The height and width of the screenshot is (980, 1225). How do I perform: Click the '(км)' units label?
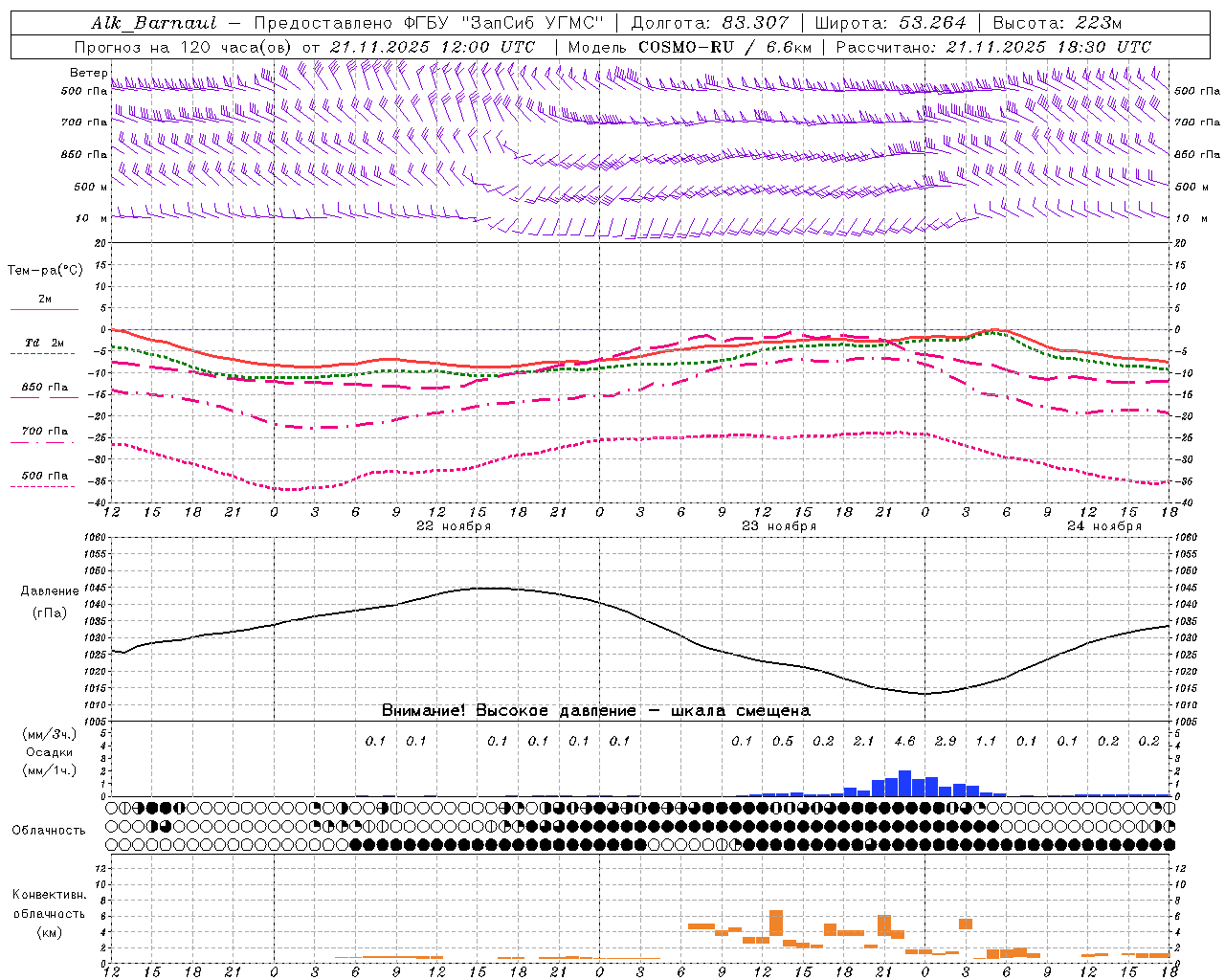pos(50,932)
